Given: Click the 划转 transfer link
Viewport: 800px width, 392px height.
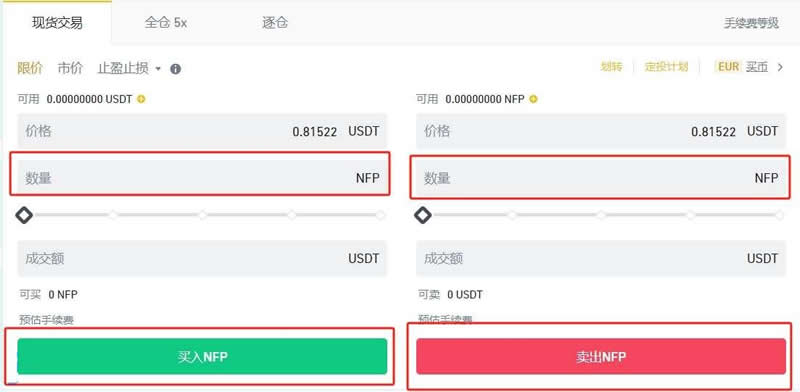Looking at the screenshot, I should click(611, 67).
